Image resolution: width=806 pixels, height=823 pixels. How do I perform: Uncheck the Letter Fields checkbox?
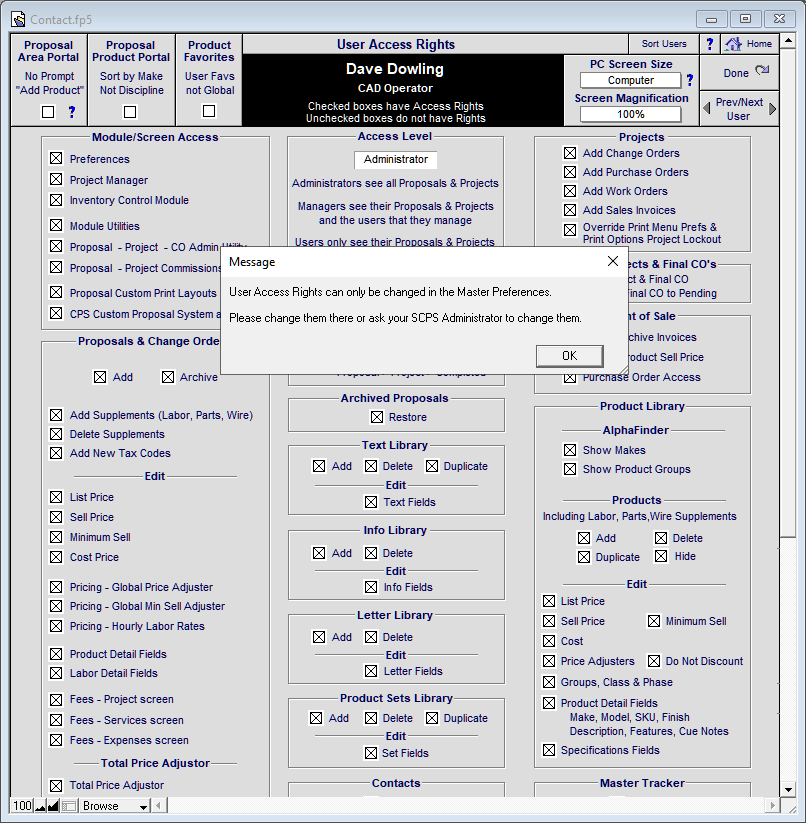[x=371, y=671]
